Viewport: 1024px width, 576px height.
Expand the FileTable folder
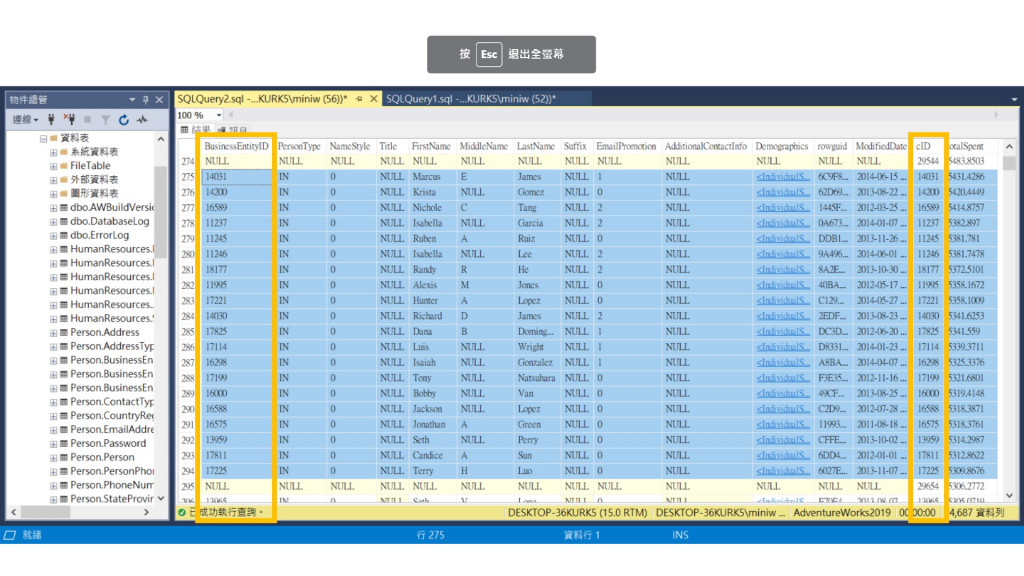pyautogui.click(x=54, y=166)
